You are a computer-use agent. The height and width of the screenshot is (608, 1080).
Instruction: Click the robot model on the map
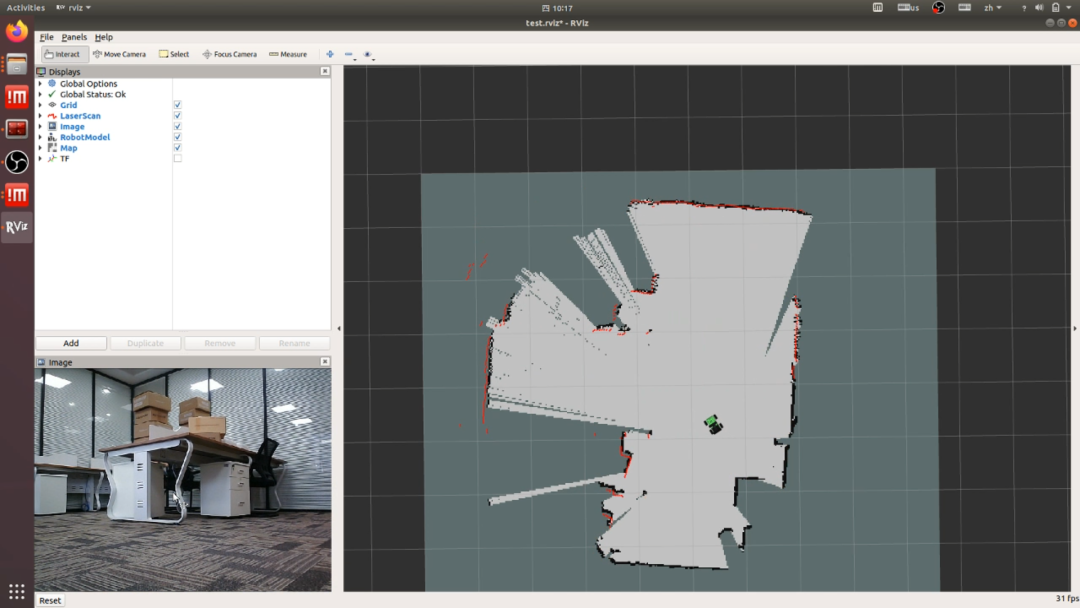coord(714,424)
